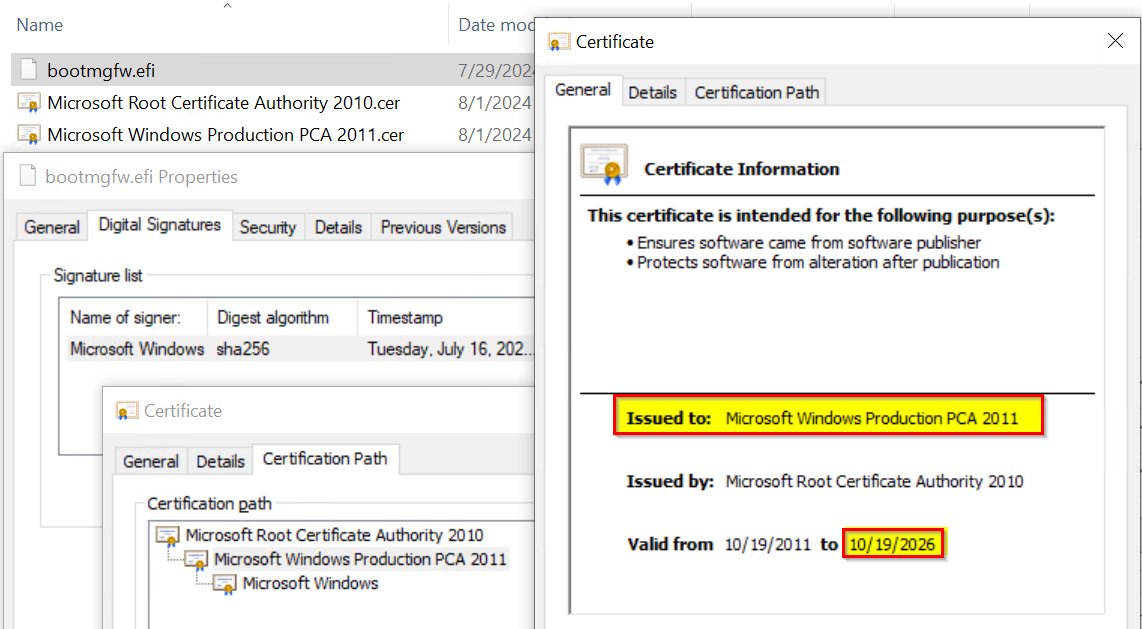The height and width of the screenshot is (629, 1142).
Task: Open General tab in front Certificate window
Action: pos(583,90)
